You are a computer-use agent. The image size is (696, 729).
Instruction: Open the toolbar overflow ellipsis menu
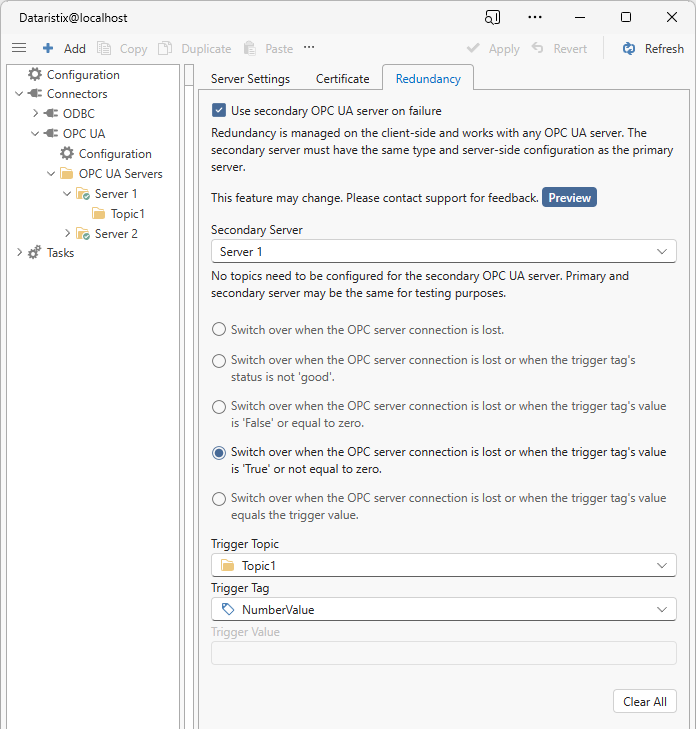309,47
